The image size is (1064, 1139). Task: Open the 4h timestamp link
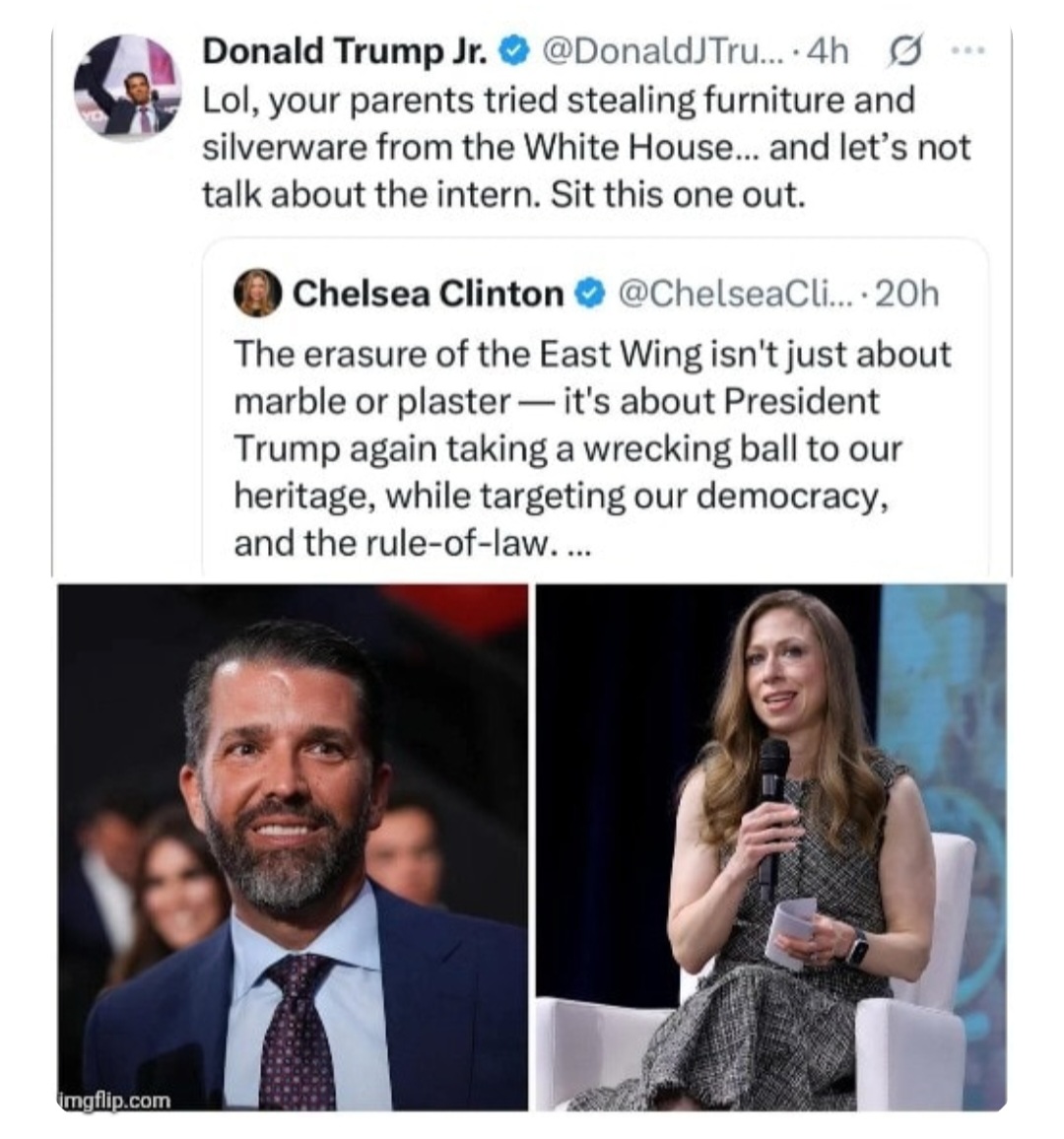click(x=828, y=51)
